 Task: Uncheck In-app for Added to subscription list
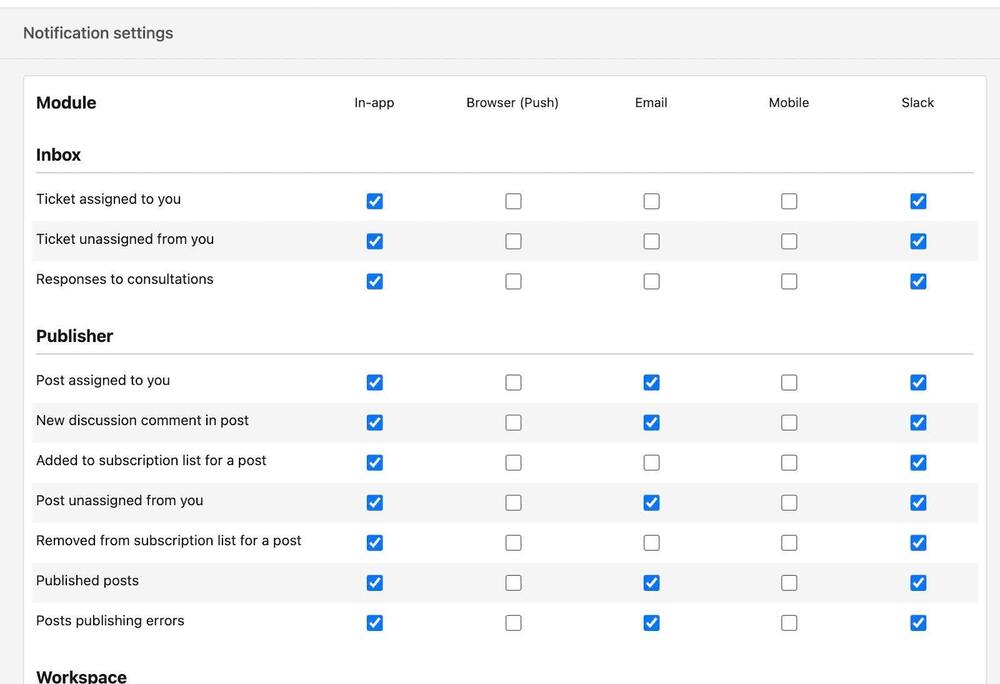(x=375, y=463)
